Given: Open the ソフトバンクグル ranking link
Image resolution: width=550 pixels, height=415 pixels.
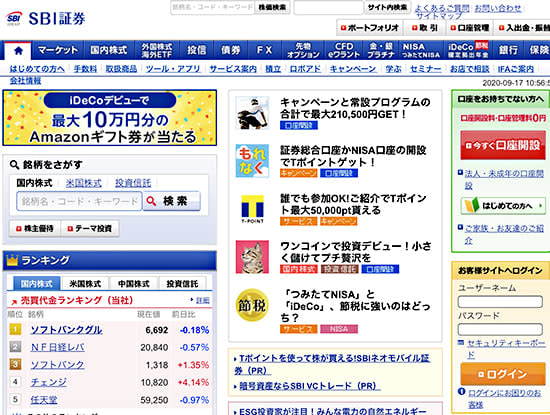Looking at the screenshot, I should pos(66,330).
